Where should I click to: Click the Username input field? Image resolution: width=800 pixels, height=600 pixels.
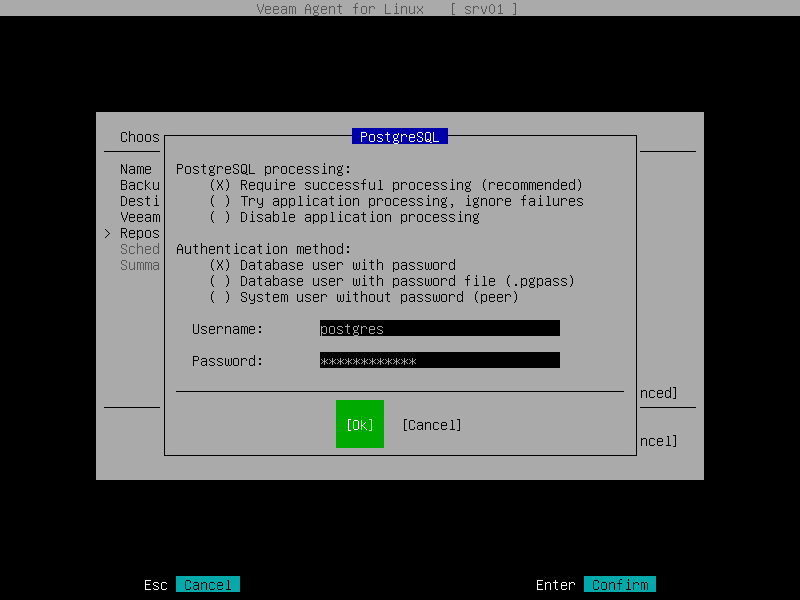pos(438,328)
